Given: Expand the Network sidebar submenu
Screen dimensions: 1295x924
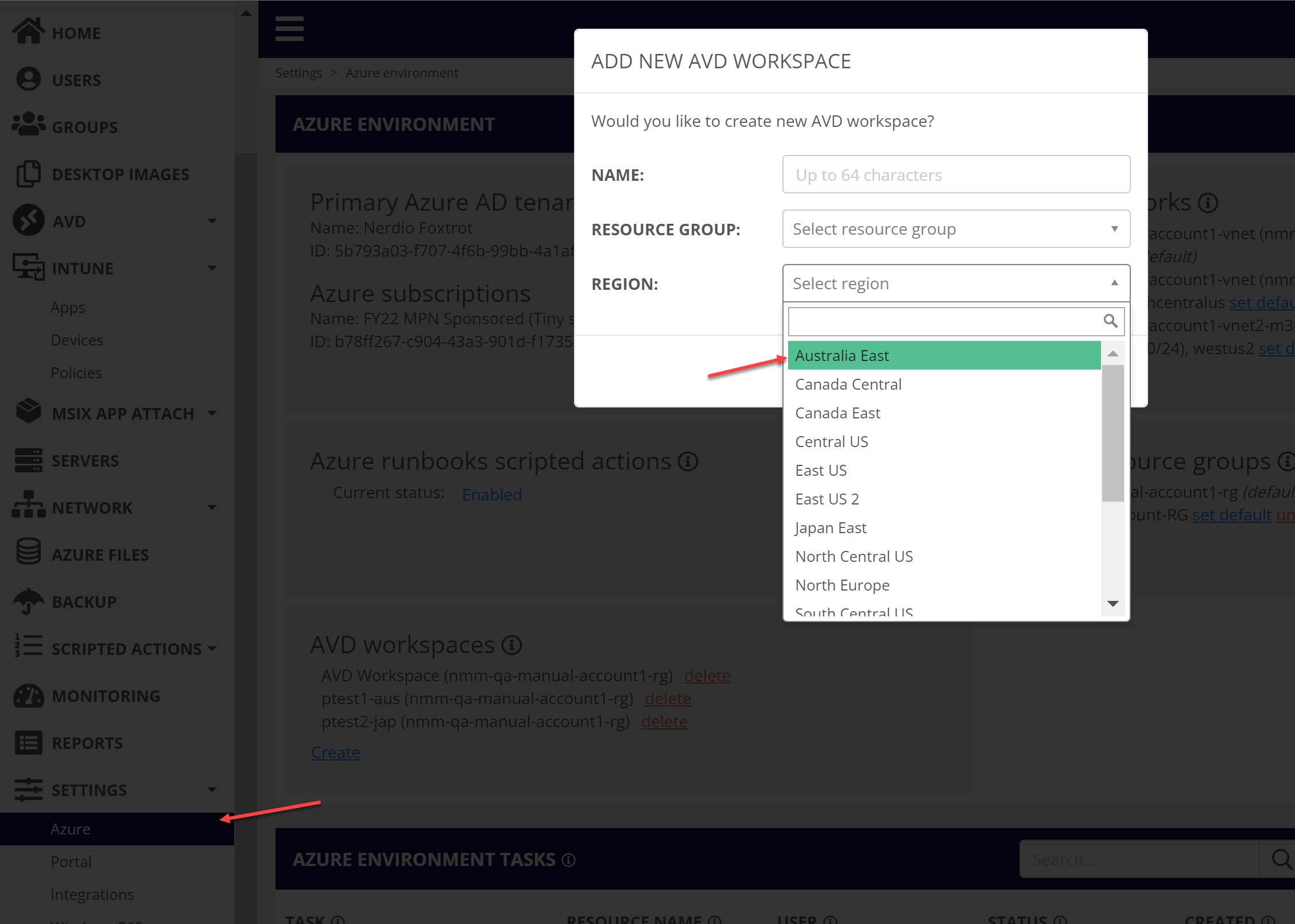Looking at the screenshot, I should pos(212,507).
